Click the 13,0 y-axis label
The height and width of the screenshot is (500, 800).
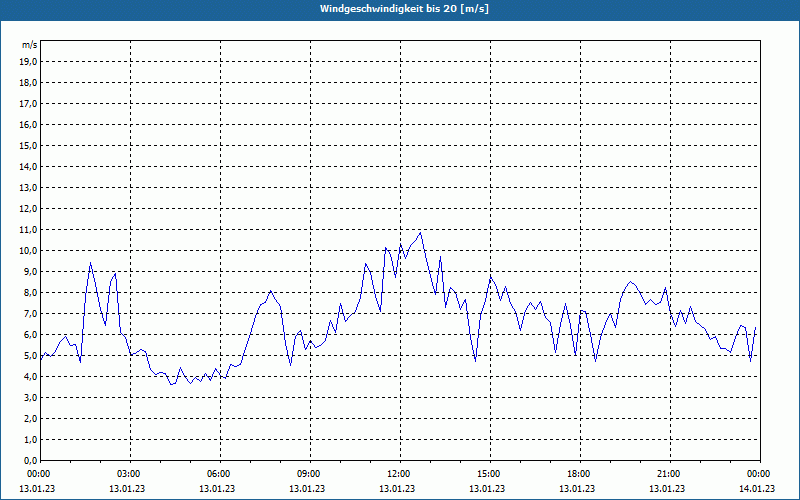28,188
